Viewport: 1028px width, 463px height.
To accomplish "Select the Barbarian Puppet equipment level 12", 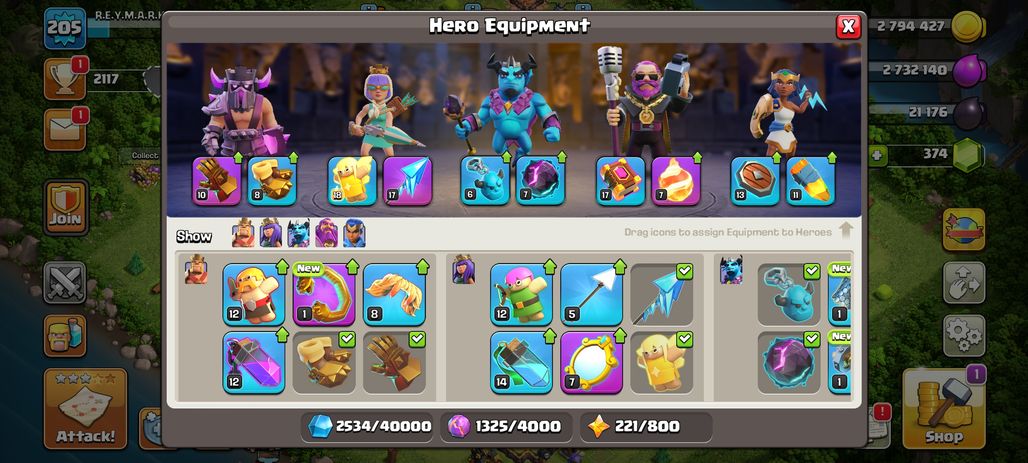I will click(x=254, y=294).
